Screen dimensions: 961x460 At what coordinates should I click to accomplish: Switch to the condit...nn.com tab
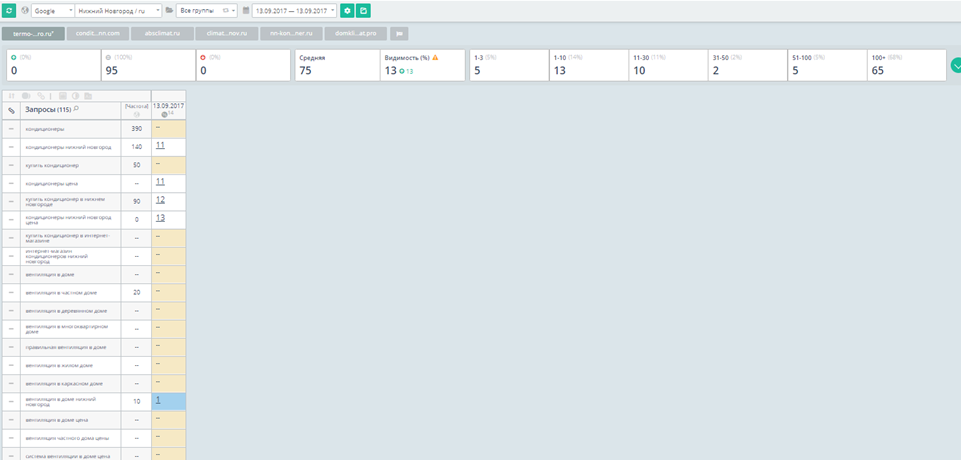click(x=97, y=34)
